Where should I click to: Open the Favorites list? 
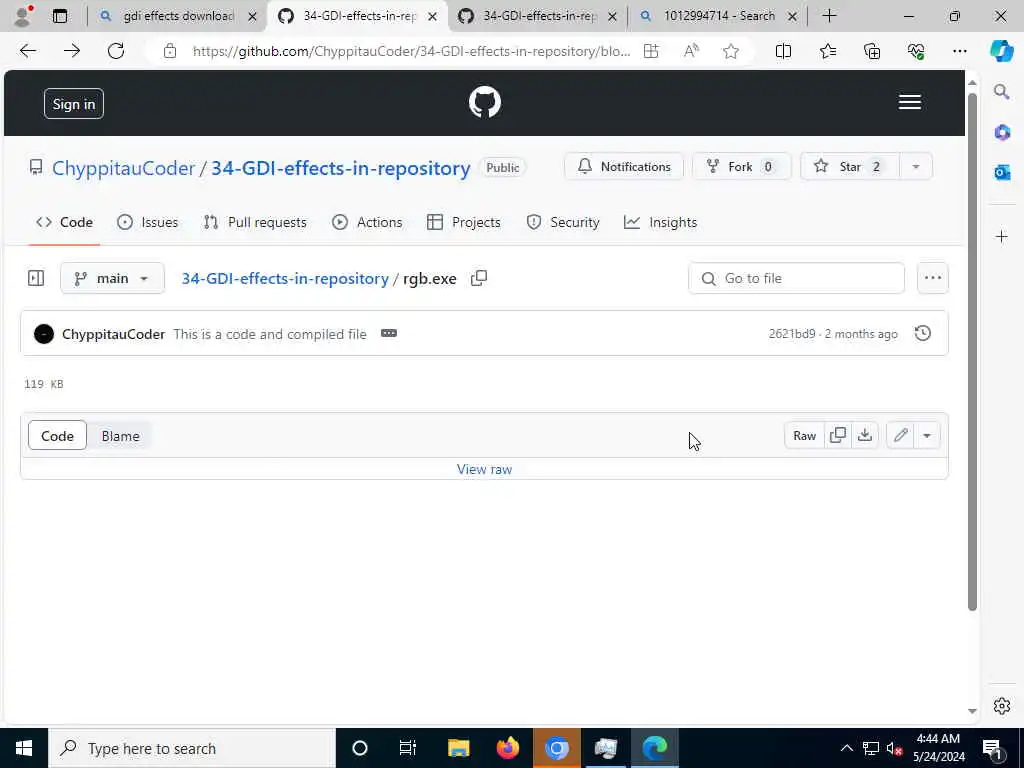[827, 51]
